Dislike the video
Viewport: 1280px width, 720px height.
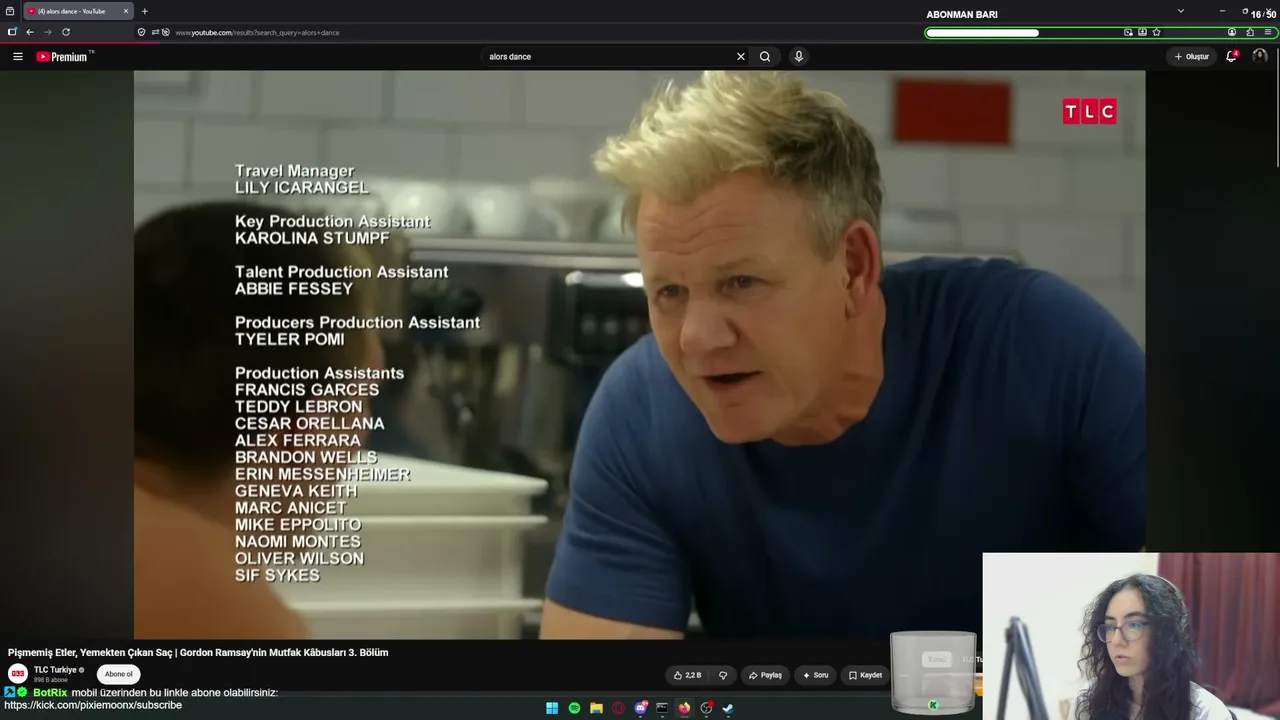click(723, 675)
